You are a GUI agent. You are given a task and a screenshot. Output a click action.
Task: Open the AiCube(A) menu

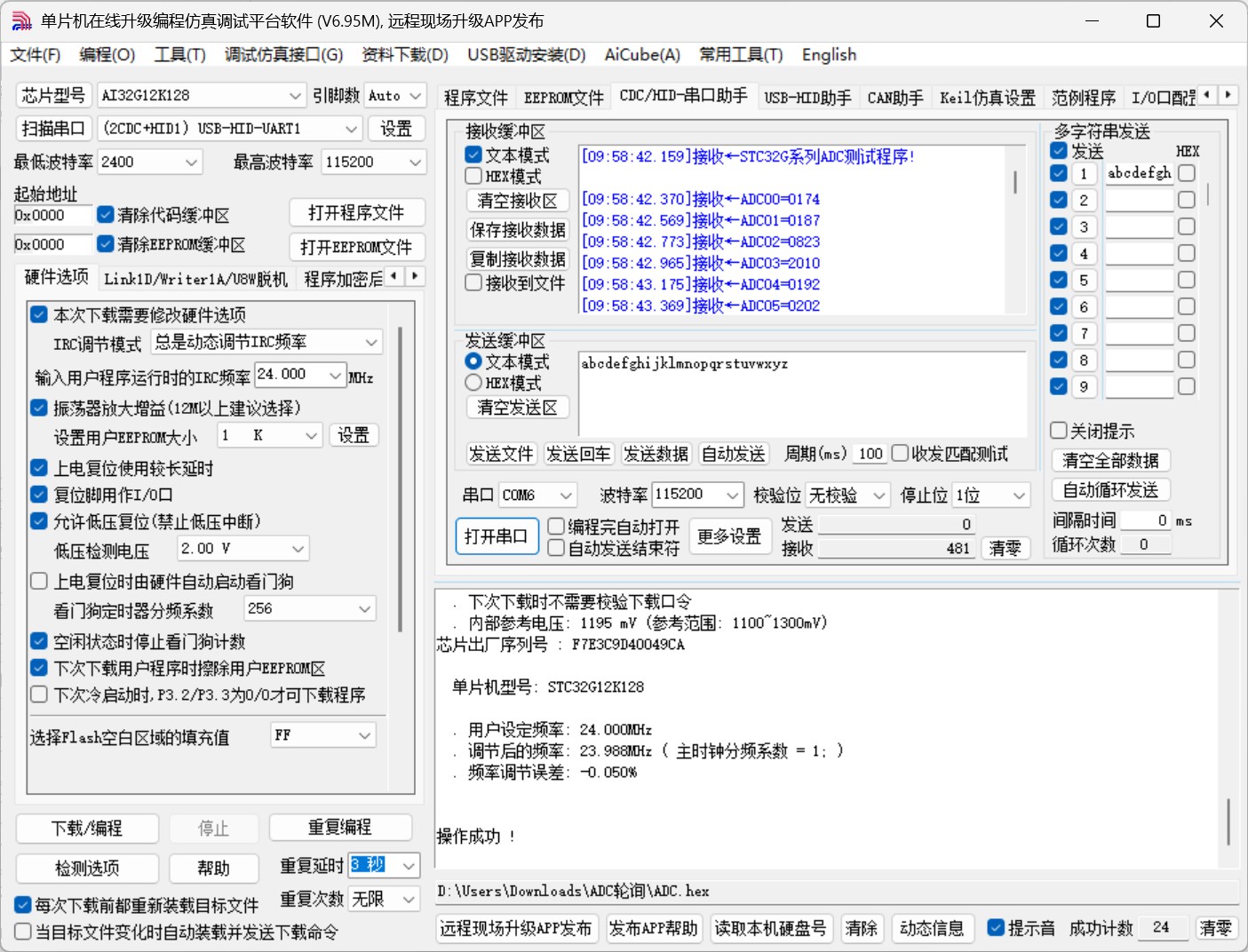641,55
